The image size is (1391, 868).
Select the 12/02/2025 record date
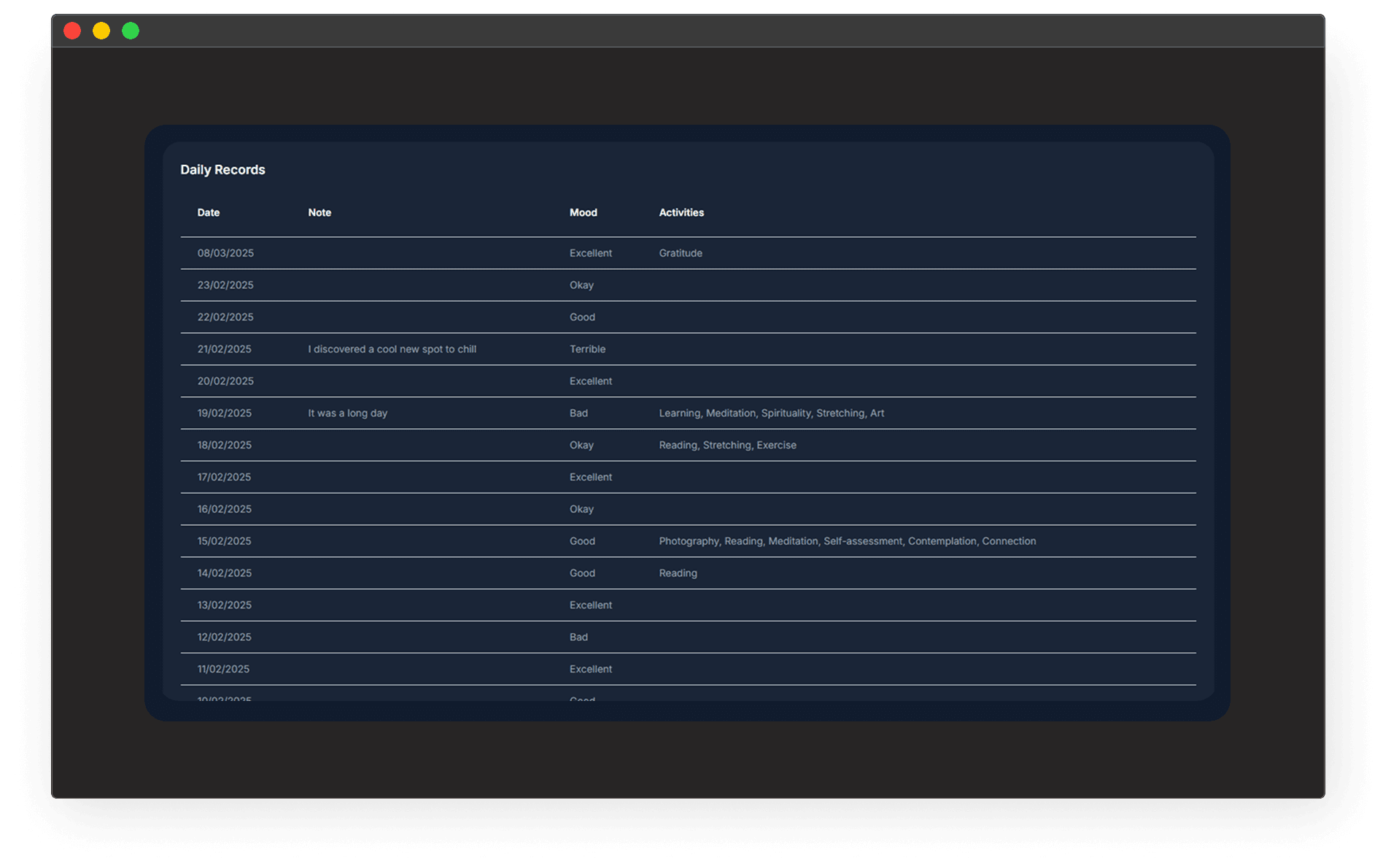[x=224, y=637]
